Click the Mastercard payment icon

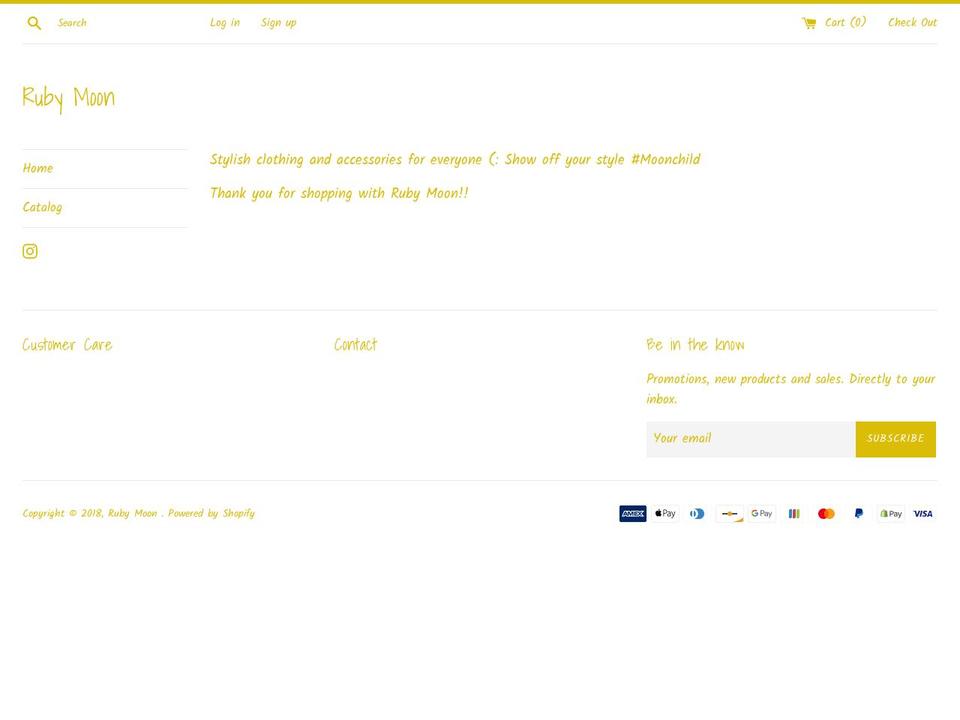tap(827, 514)
